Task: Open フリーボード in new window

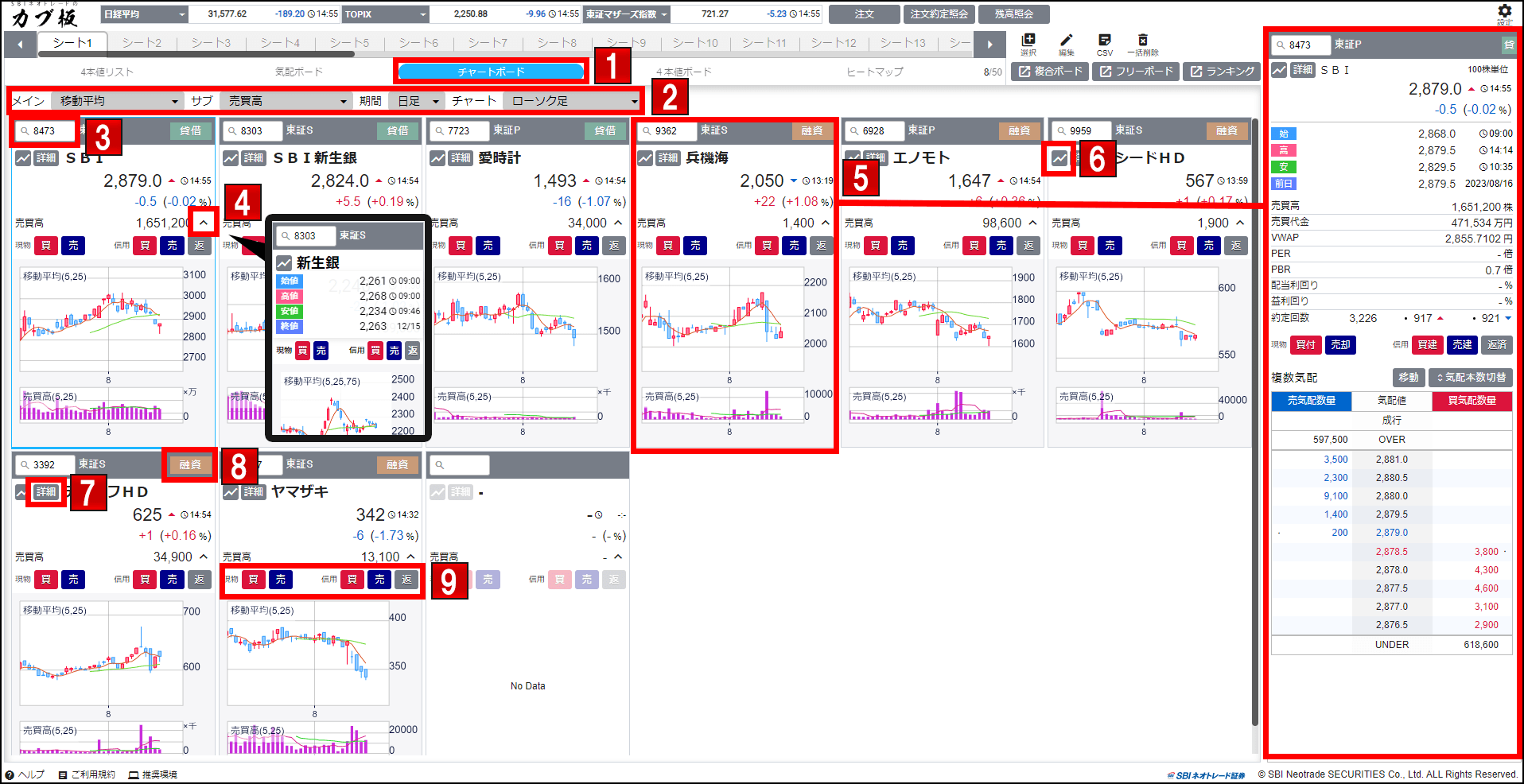Action: (x=1136, y=72)
